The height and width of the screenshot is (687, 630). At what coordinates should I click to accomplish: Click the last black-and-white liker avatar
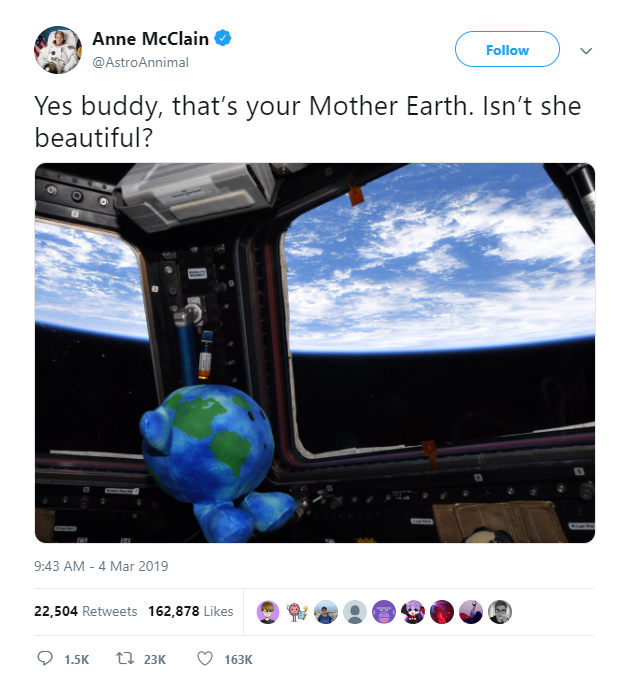point(500,612)
